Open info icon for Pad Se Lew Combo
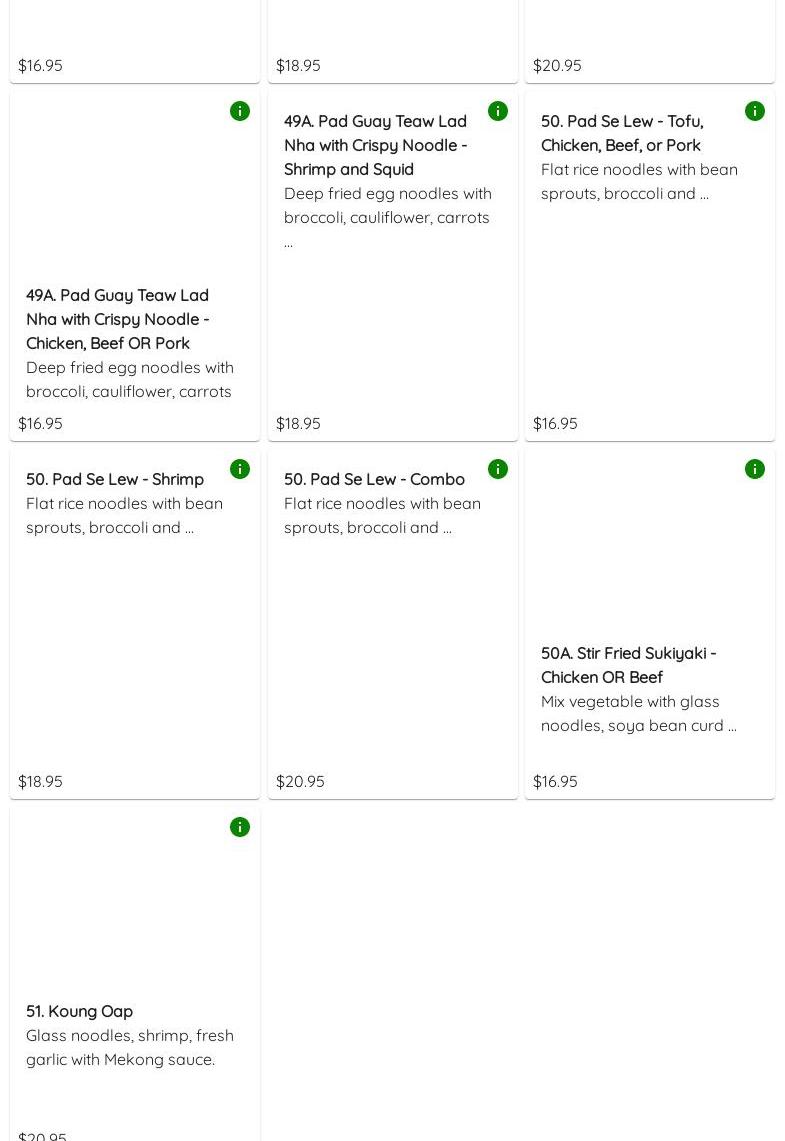 point(498,469)
